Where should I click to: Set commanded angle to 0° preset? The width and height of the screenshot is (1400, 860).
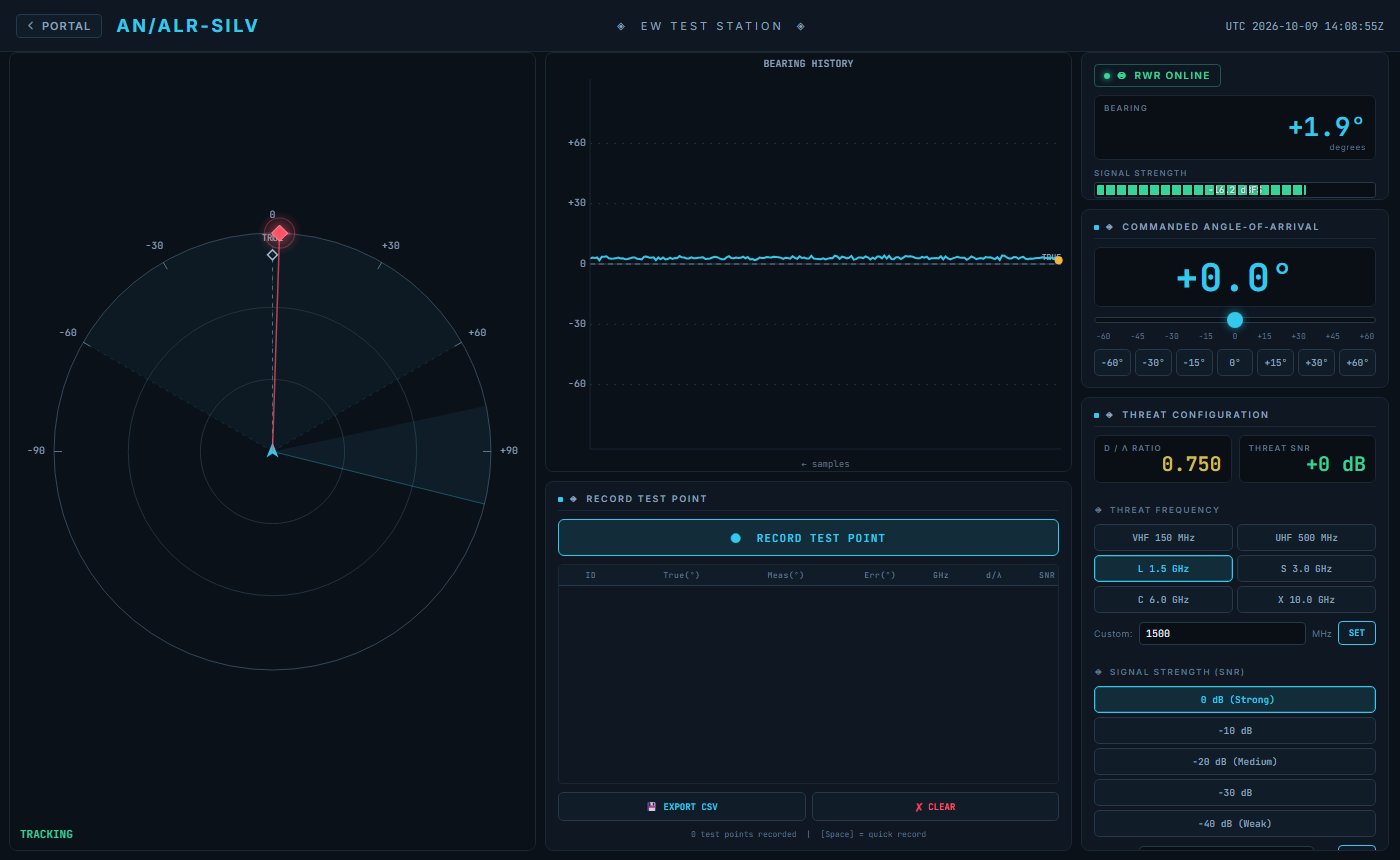[1235, 363]
